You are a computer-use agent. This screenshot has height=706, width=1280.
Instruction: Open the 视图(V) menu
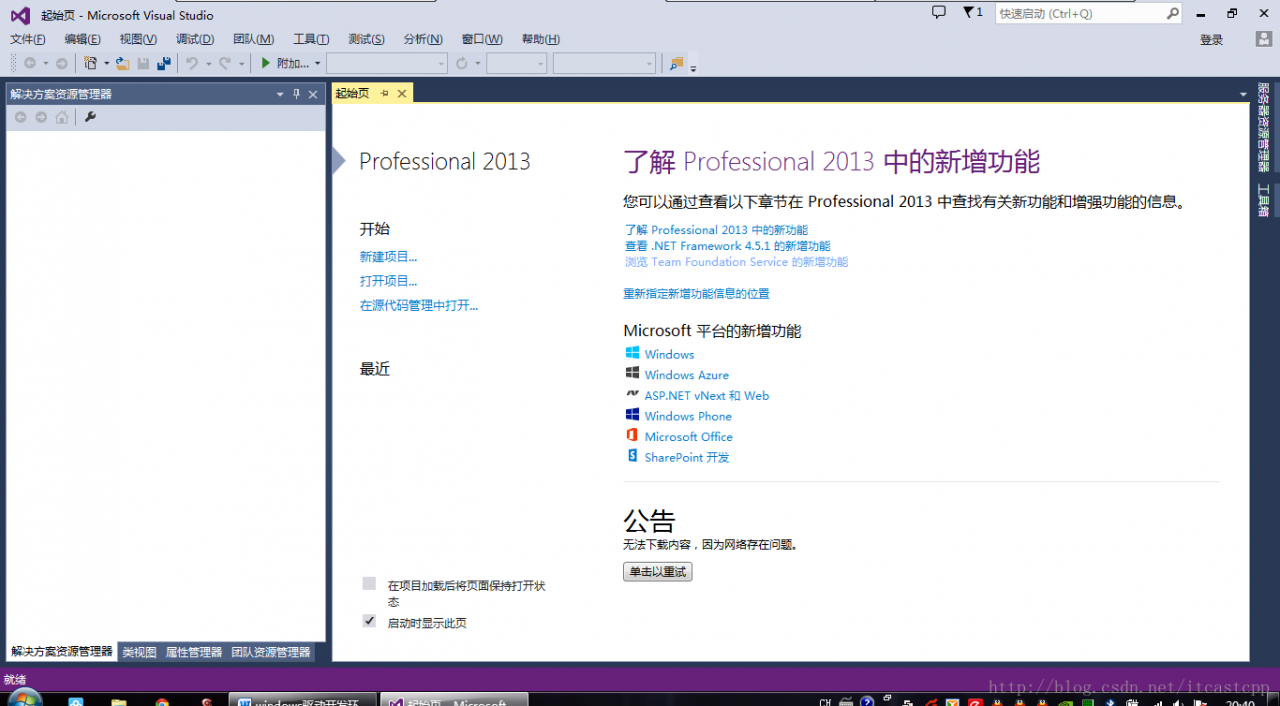(138, 39)
